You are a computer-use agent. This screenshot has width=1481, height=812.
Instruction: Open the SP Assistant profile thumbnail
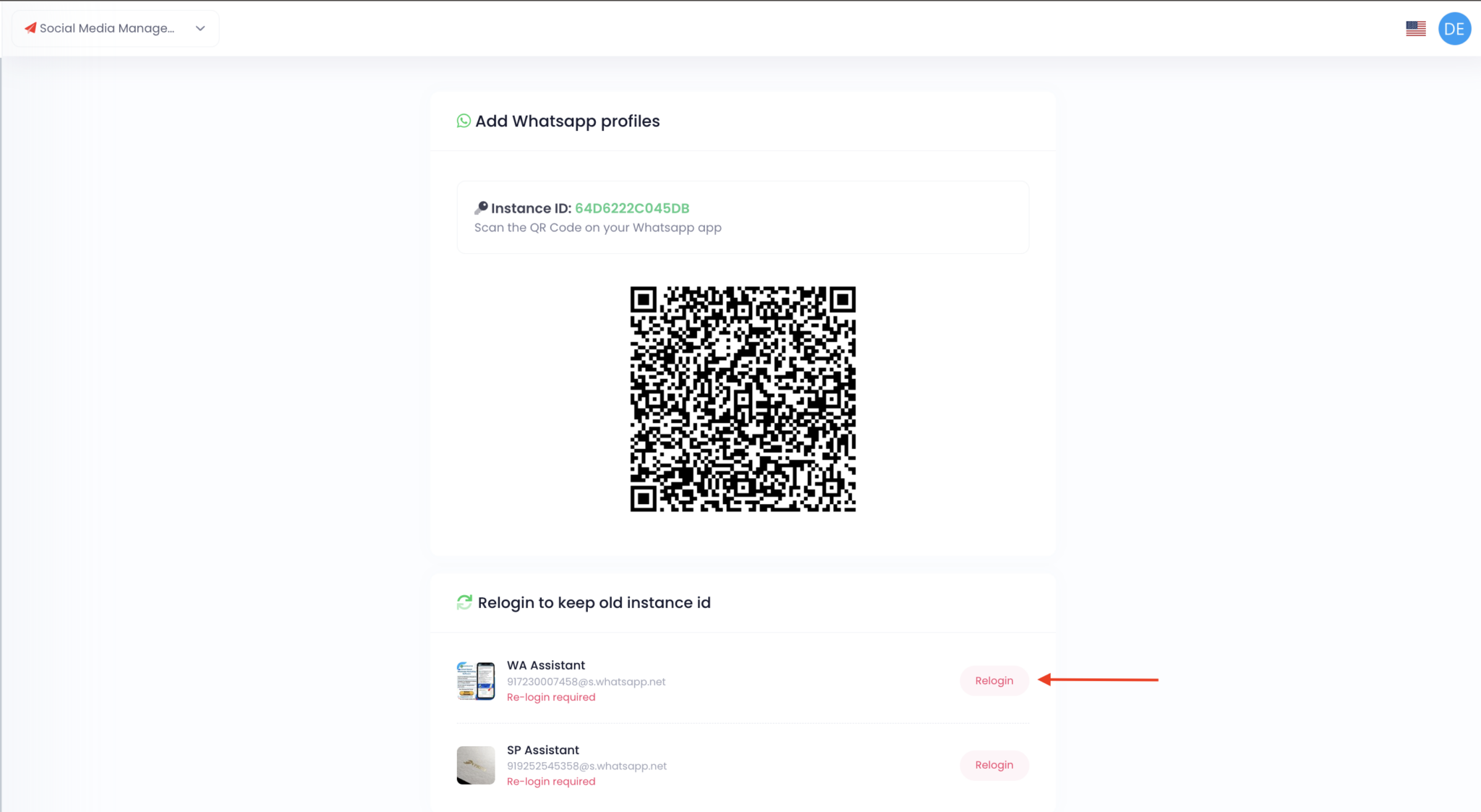pyautogui.click(x=476, y=765)
